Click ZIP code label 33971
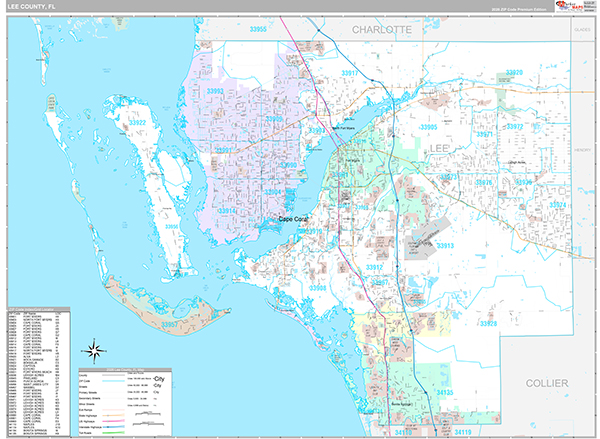The image size is (600, 439). 484,134
